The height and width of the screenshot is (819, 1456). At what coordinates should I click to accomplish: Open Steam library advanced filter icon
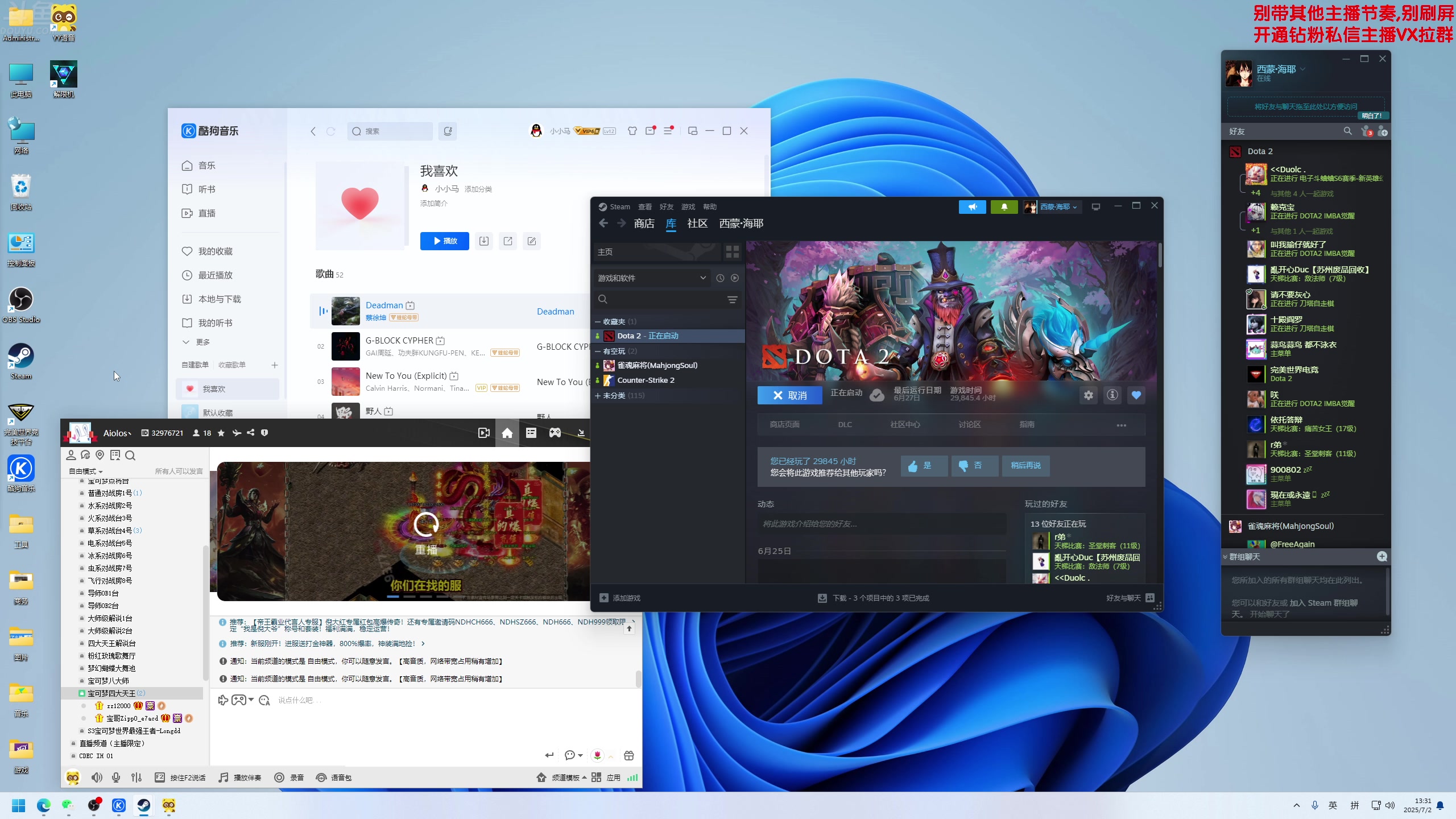click(x=733, y=300)
